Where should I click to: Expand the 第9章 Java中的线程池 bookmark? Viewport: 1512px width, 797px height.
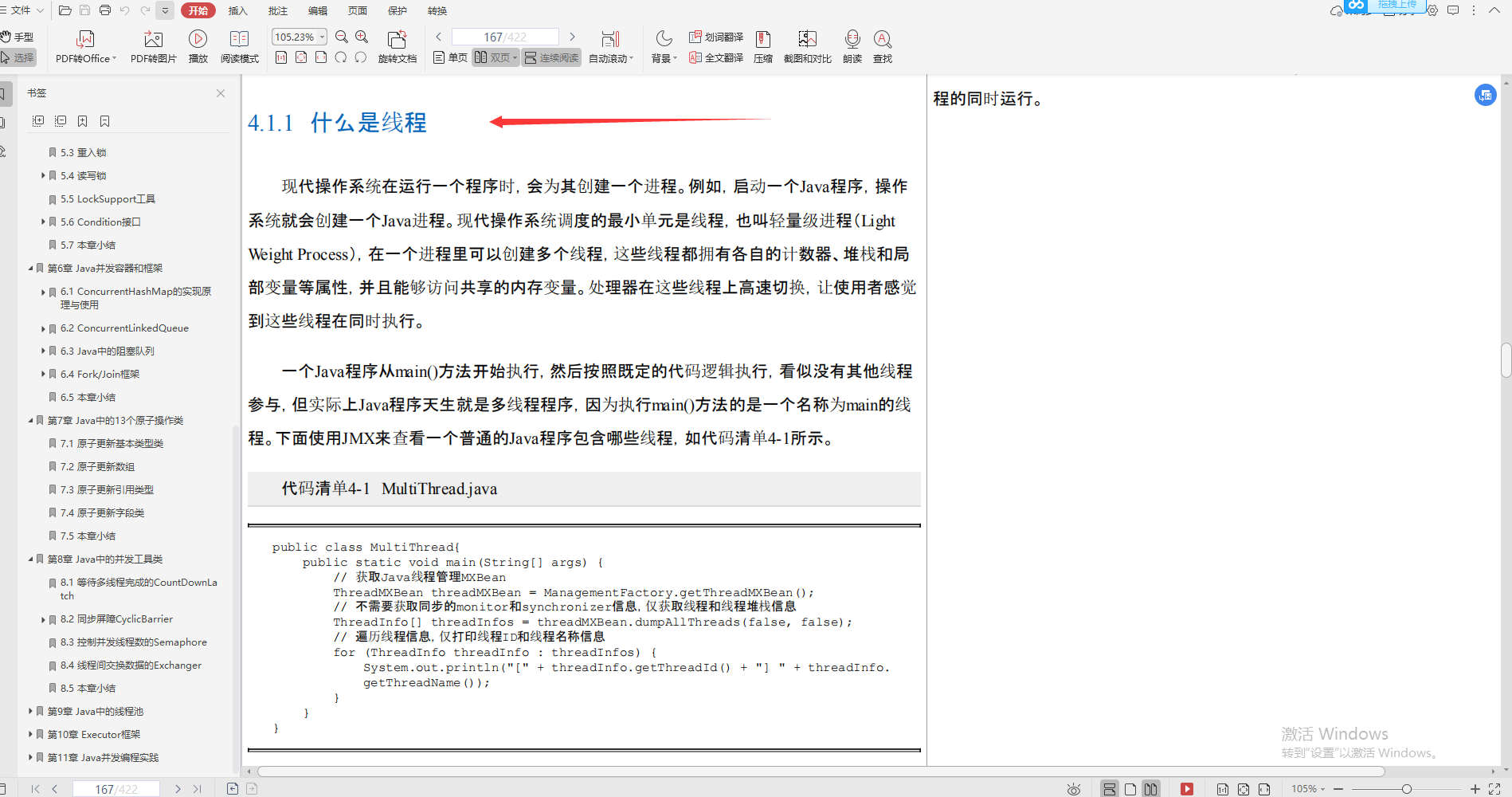coord(29,711)
